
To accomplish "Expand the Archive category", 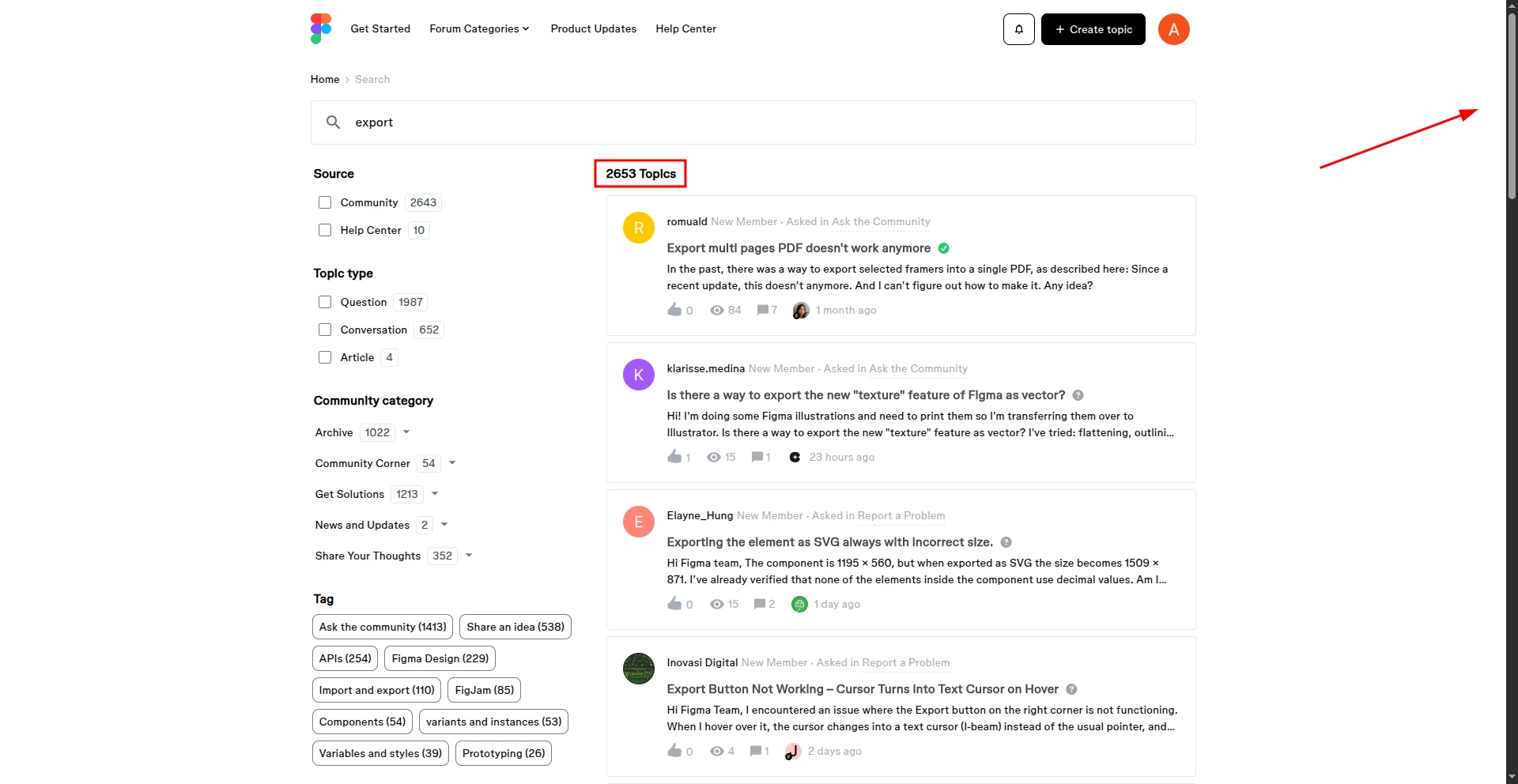I will click(406, 432).
